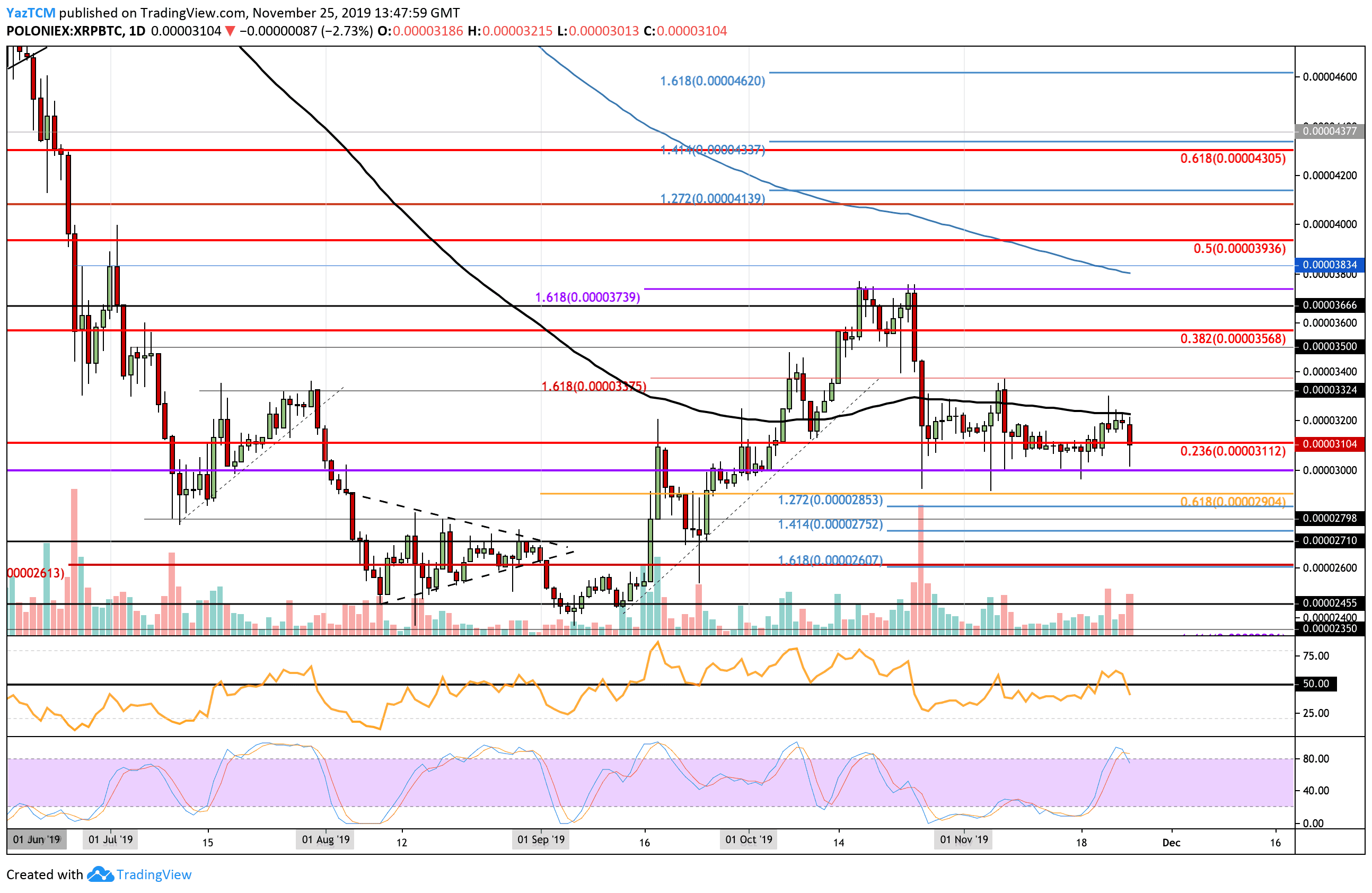Click the 0.5(0.00003936) retracement label
This screenshot has width=1372, height=893.
pos(1239,249)
